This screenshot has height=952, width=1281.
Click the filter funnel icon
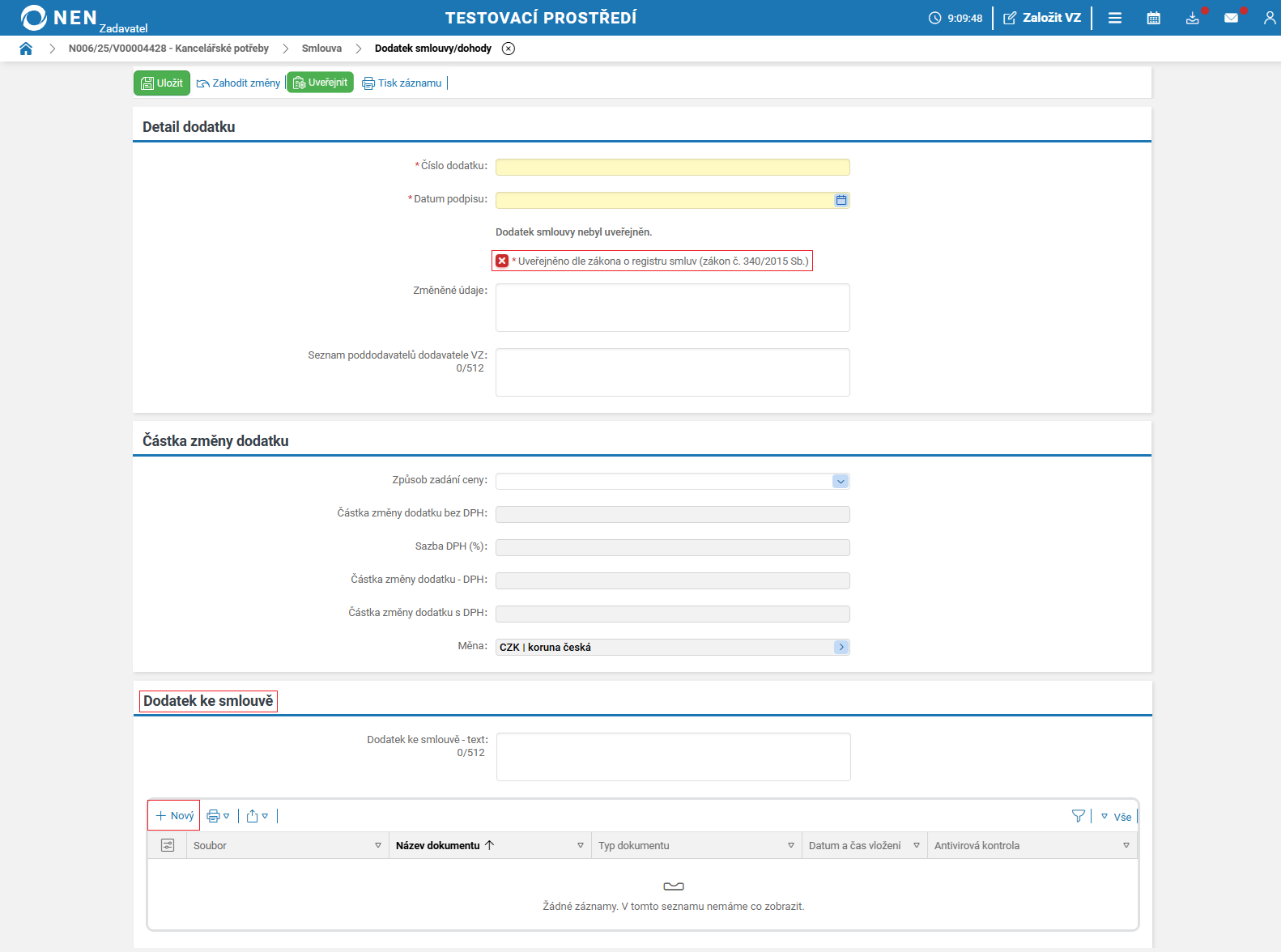tap(1079, 816)
